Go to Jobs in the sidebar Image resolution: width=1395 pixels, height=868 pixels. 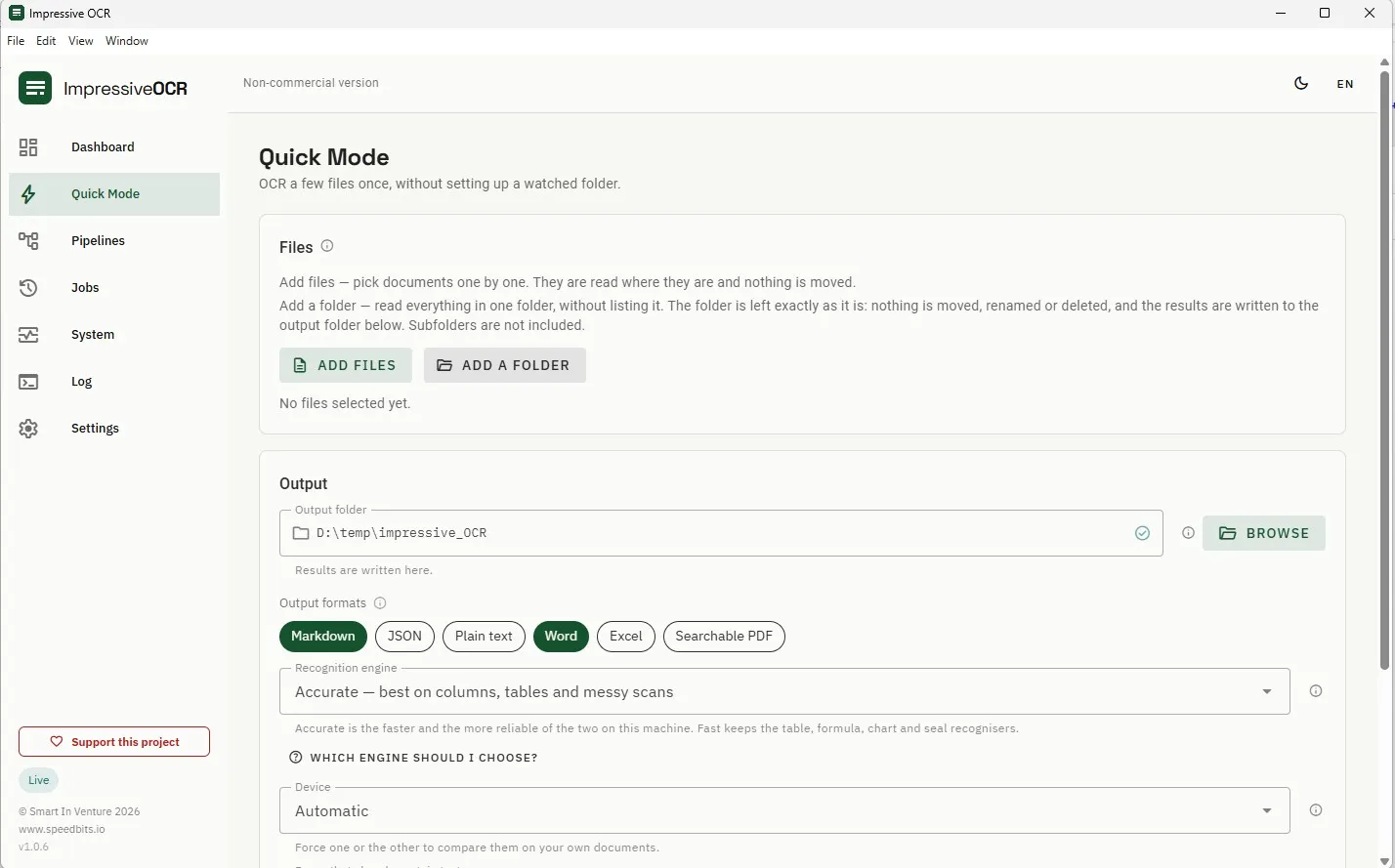114,288
